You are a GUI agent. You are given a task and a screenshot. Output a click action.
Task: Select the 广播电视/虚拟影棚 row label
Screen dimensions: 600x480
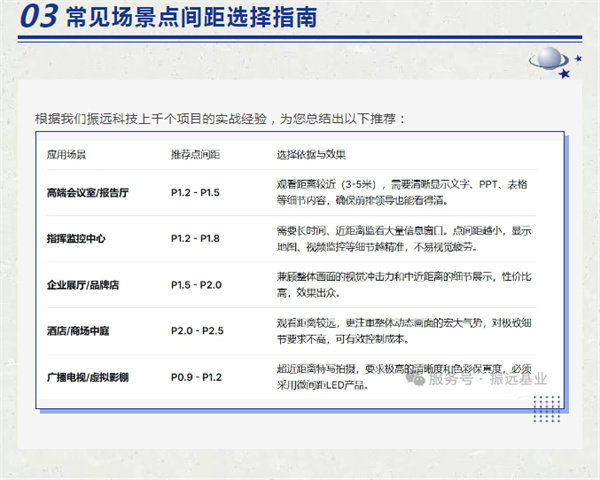[88, 377]
